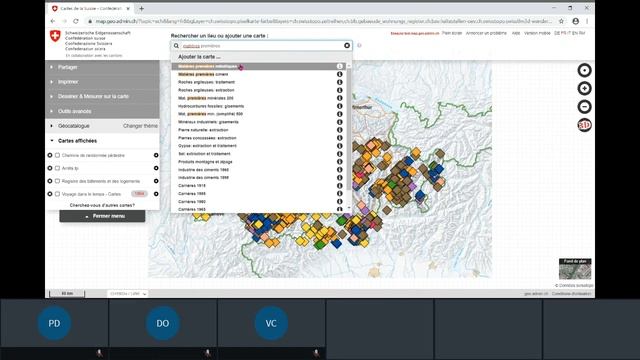Screen dimensions: 640x360
Task: Bookmark this page with the star icon
Action: pyautogui.click(x=561, y=21)
